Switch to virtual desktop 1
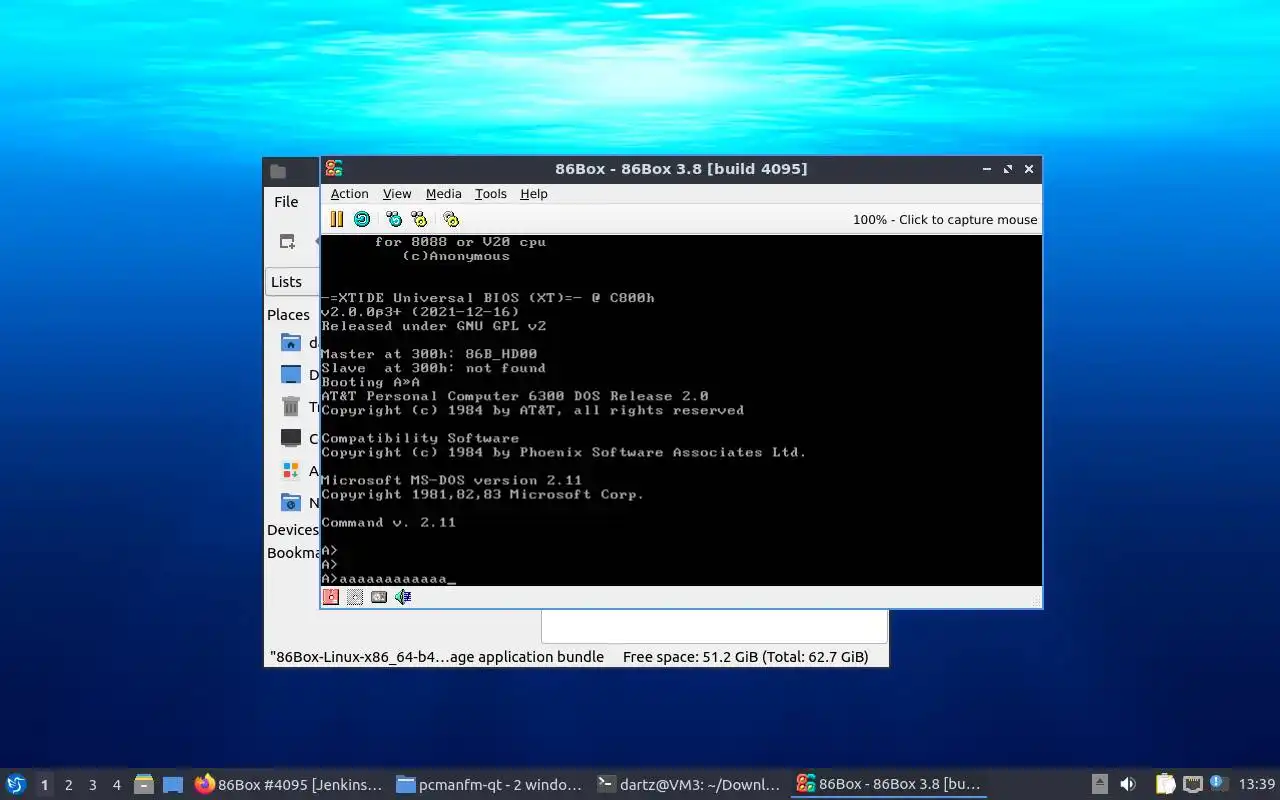The height and width of the screenshot is (800, 1280). (x=44, y=785)
